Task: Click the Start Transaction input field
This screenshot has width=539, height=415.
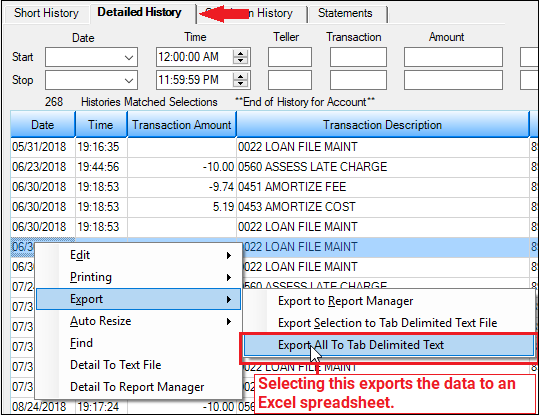Action: point(358,57)
